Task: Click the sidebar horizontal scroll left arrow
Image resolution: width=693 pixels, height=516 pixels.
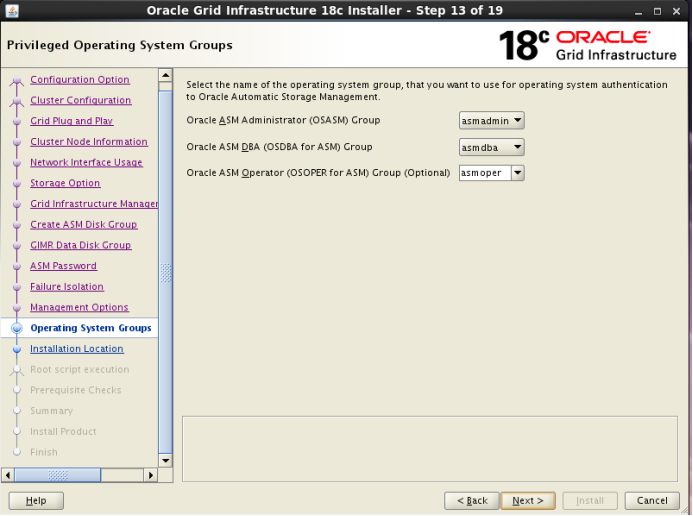Action: pos(8,475)
